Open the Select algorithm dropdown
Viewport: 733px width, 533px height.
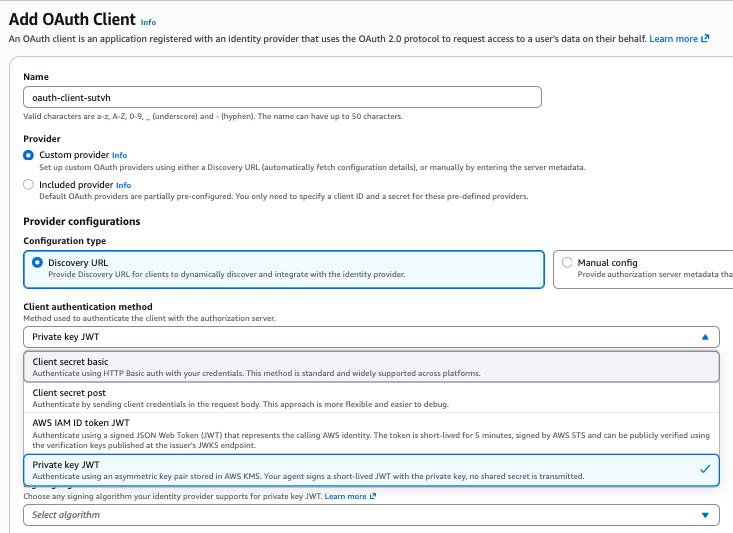click(371, 515)
